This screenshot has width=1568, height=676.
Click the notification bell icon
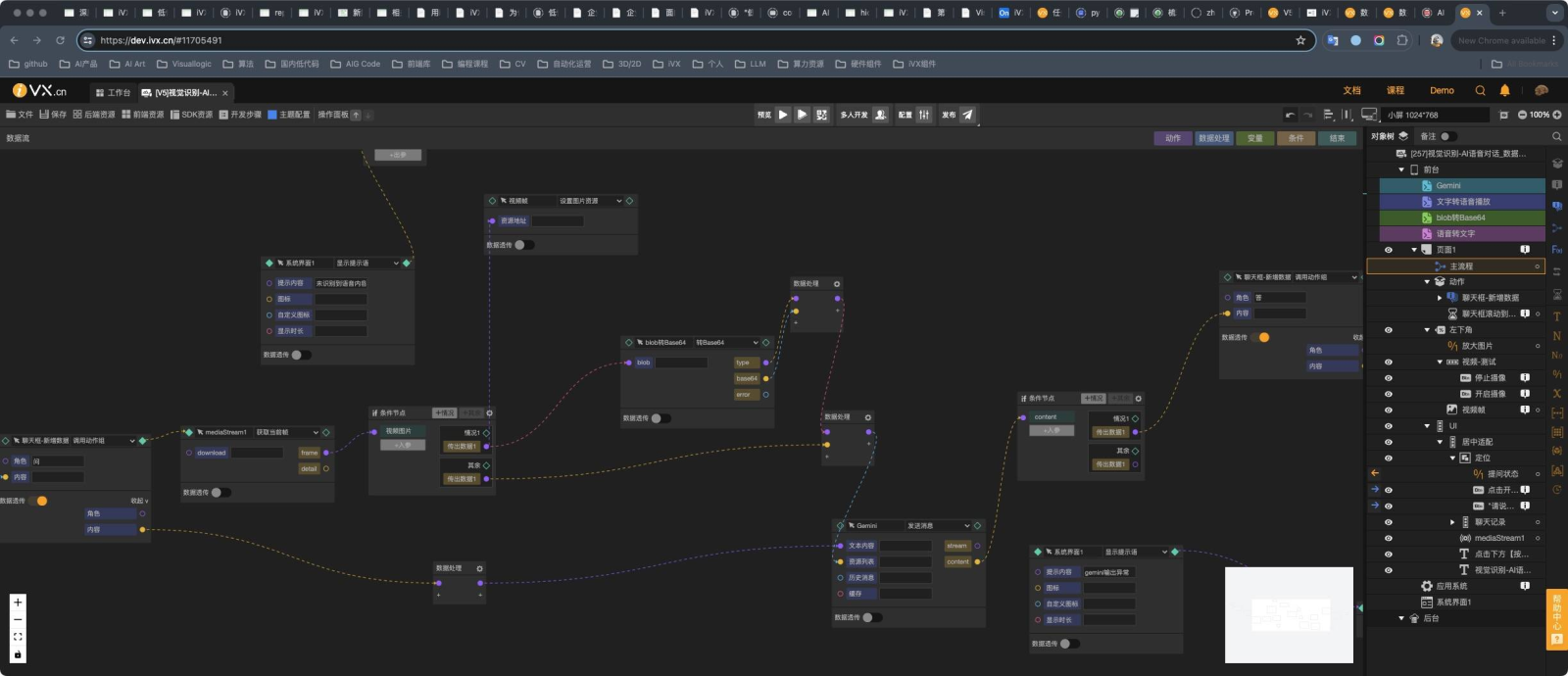coord(1505,90)
